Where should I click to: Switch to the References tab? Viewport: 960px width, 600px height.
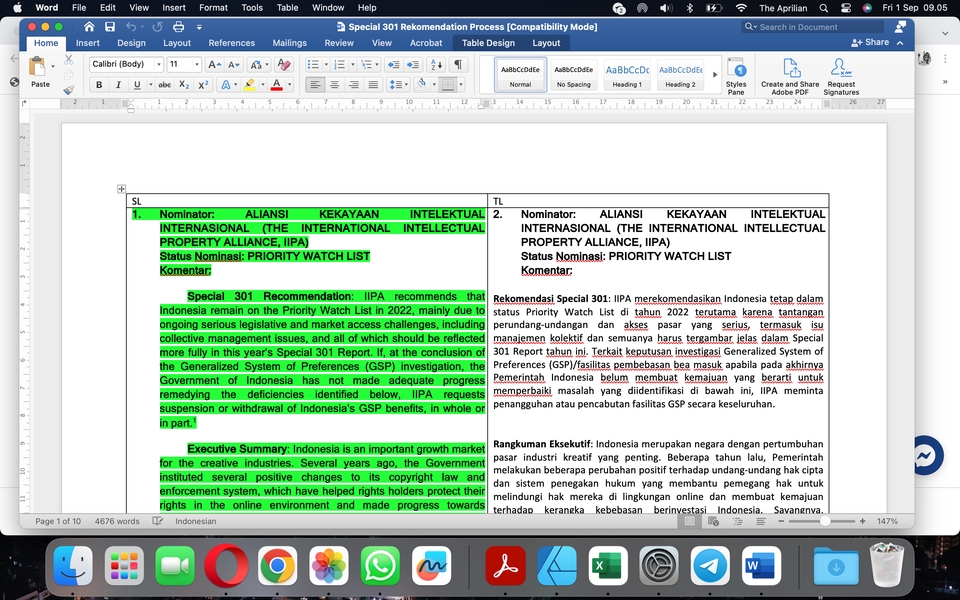coord(231,43)
